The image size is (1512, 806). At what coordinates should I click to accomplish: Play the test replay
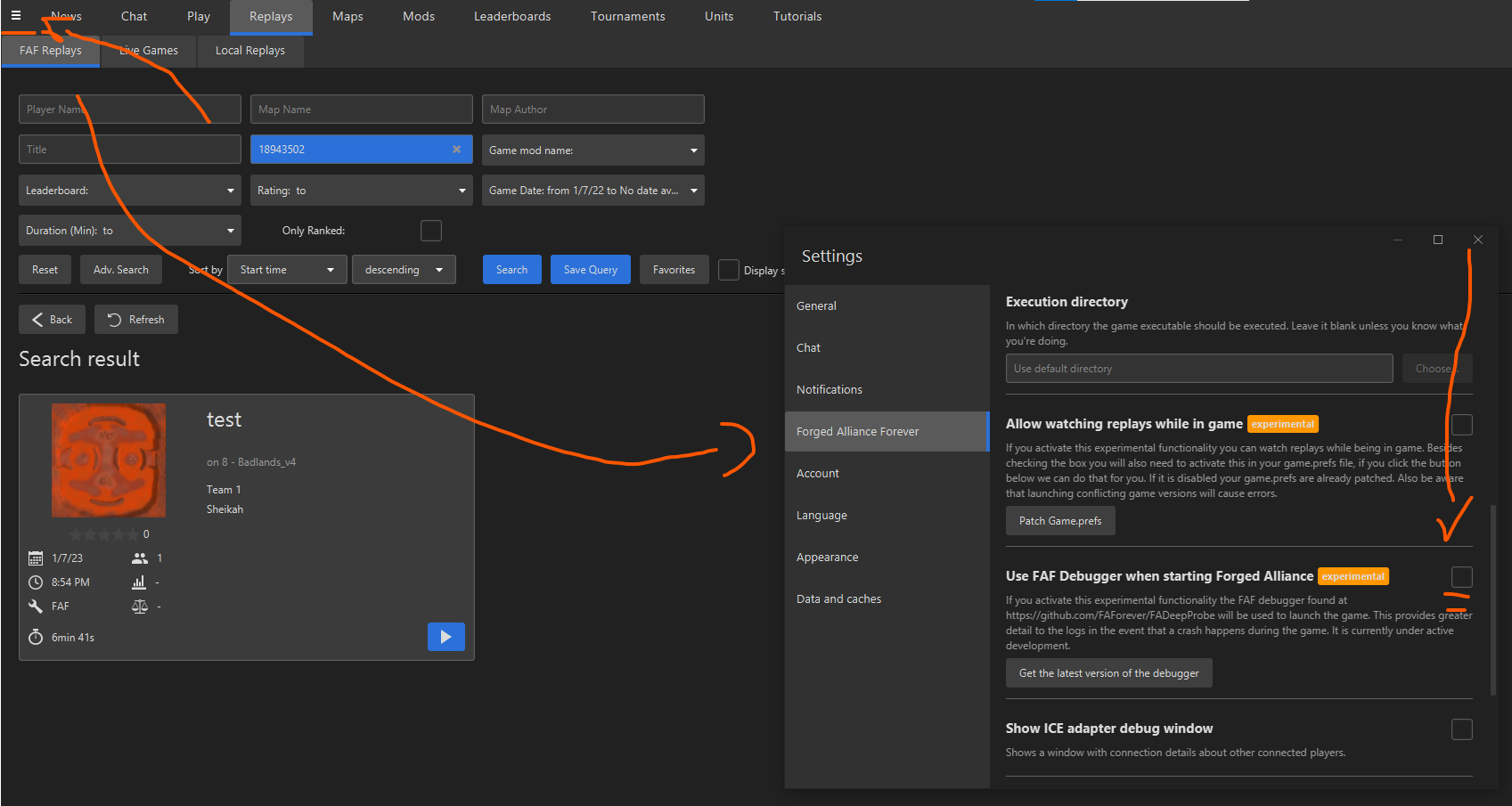pyautogui.click(x=446, y=637)
